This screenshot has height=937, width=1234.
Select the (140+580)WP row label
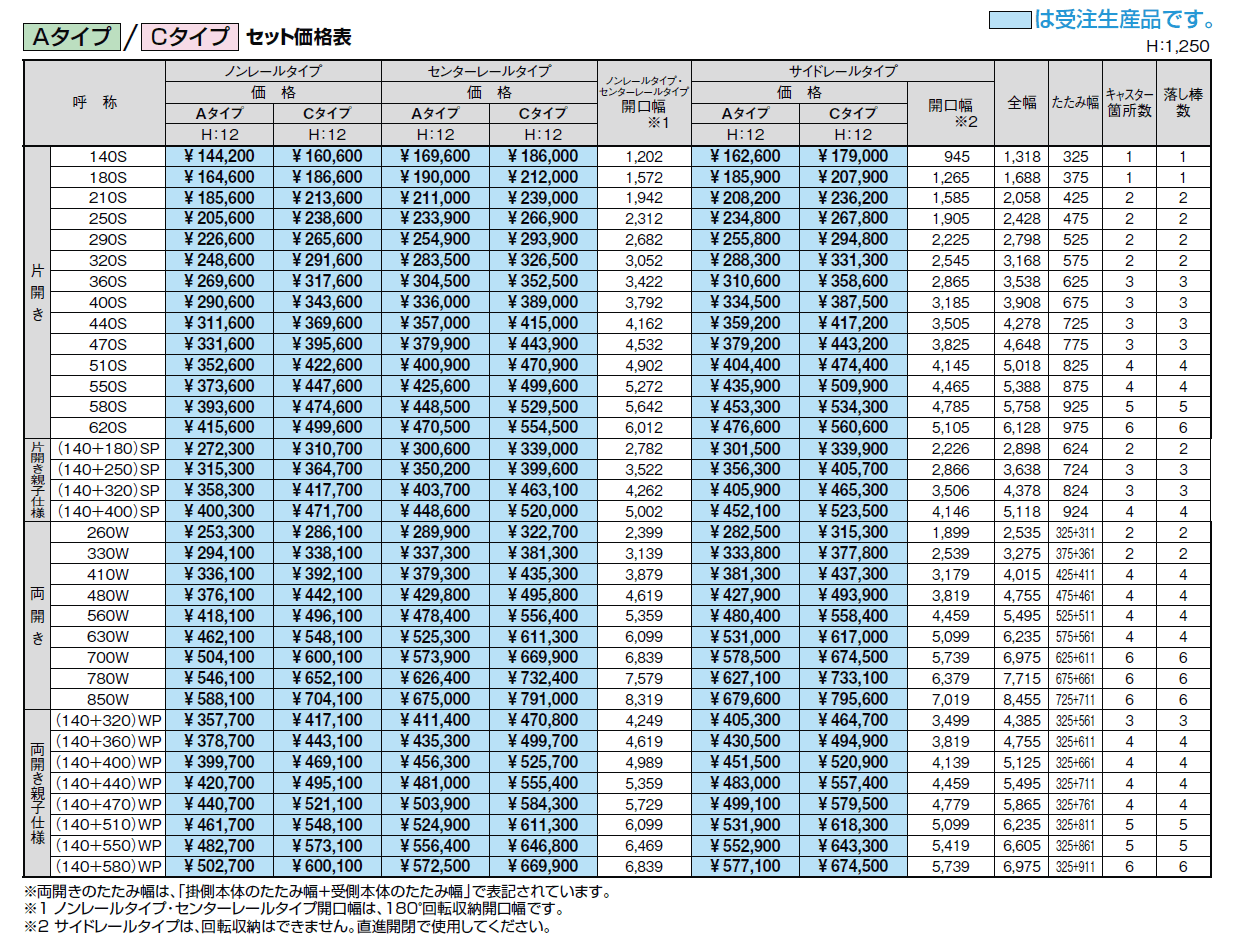108,866
